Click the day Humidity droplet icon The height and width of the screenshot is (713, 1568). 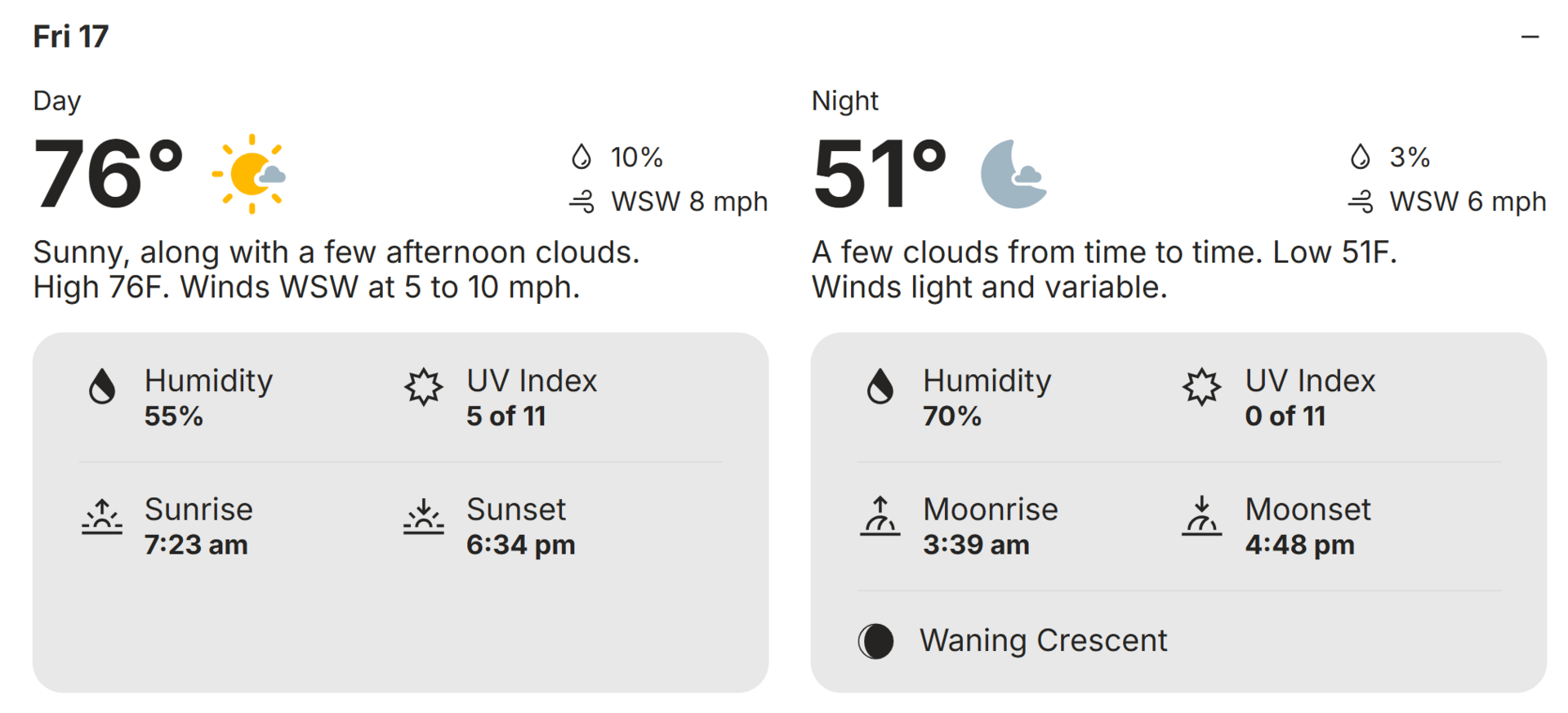[102, 386]
